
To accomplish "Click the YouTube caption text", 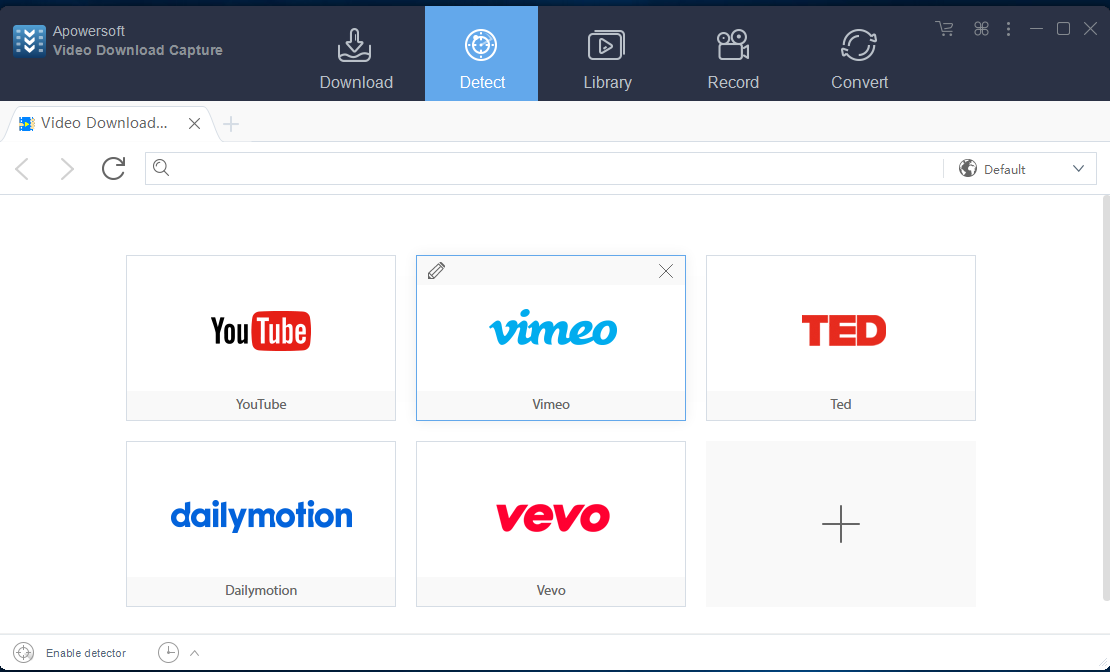I will [261, 404].
